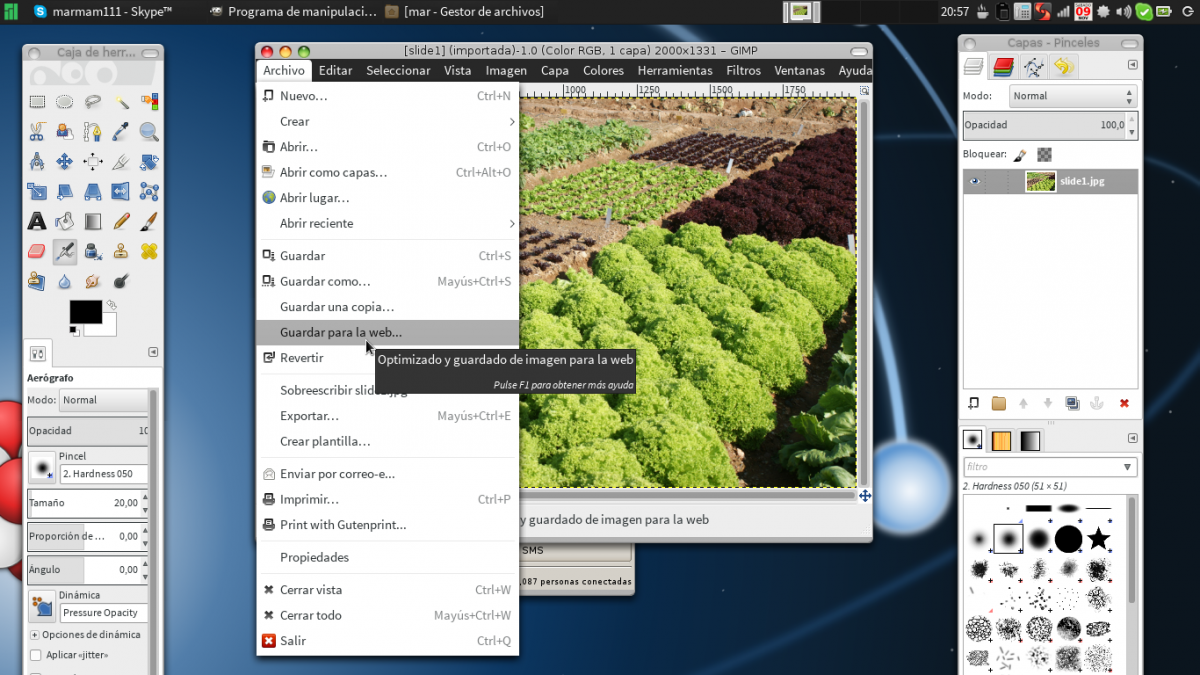The height and width of the screenshot is (675, 1200).
Task: Select the slide1.jpg layer thumbnail
Action: click(1040, 181)
